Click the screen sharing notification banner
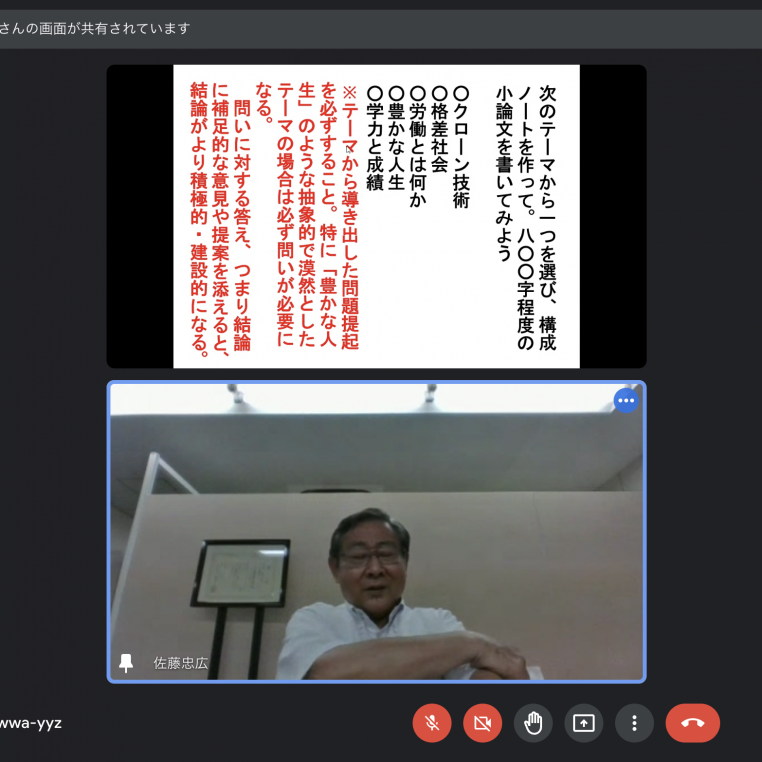The height and width of the screenshot is (762, 762). coord(381,29)
